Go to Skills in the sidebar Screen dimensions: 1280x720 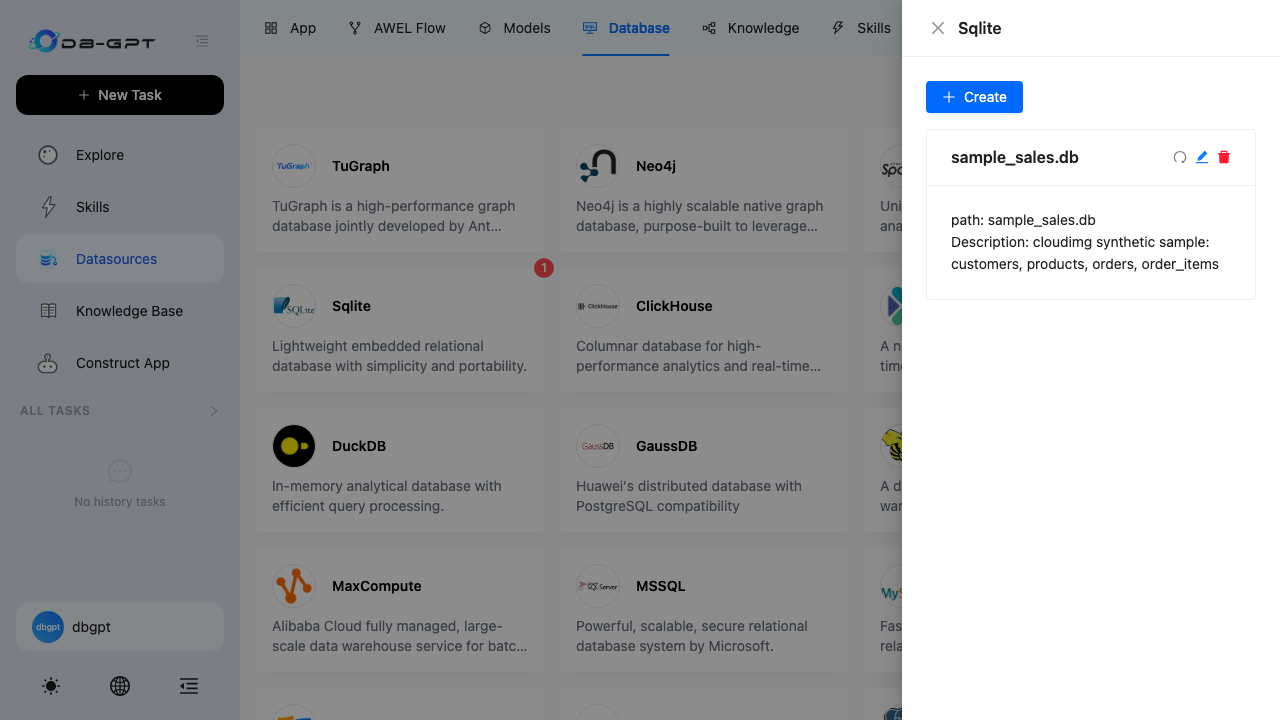click(x=120, y=207)
